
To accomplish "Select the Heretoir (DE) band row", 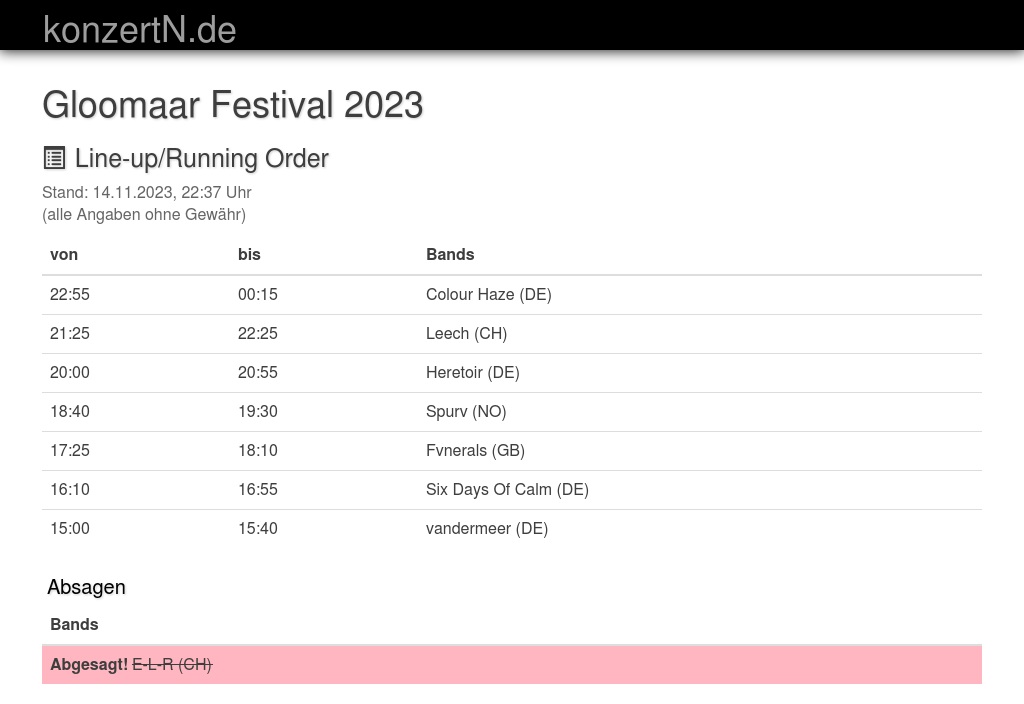I will pyautogui.click(x=512, y=373).
